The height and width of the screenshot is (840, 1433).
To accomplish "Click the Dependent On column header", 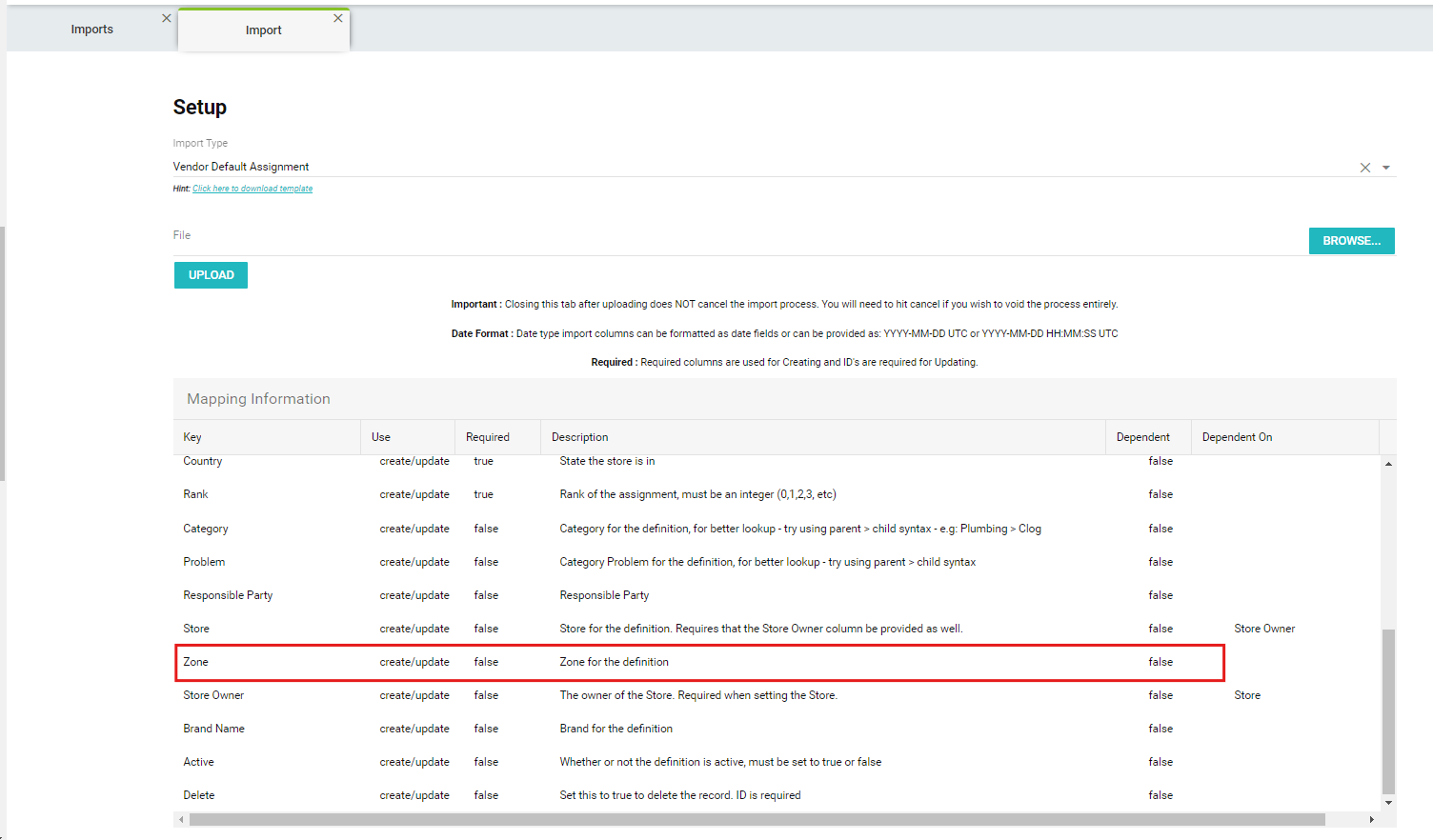I will tap(1237, 437).
